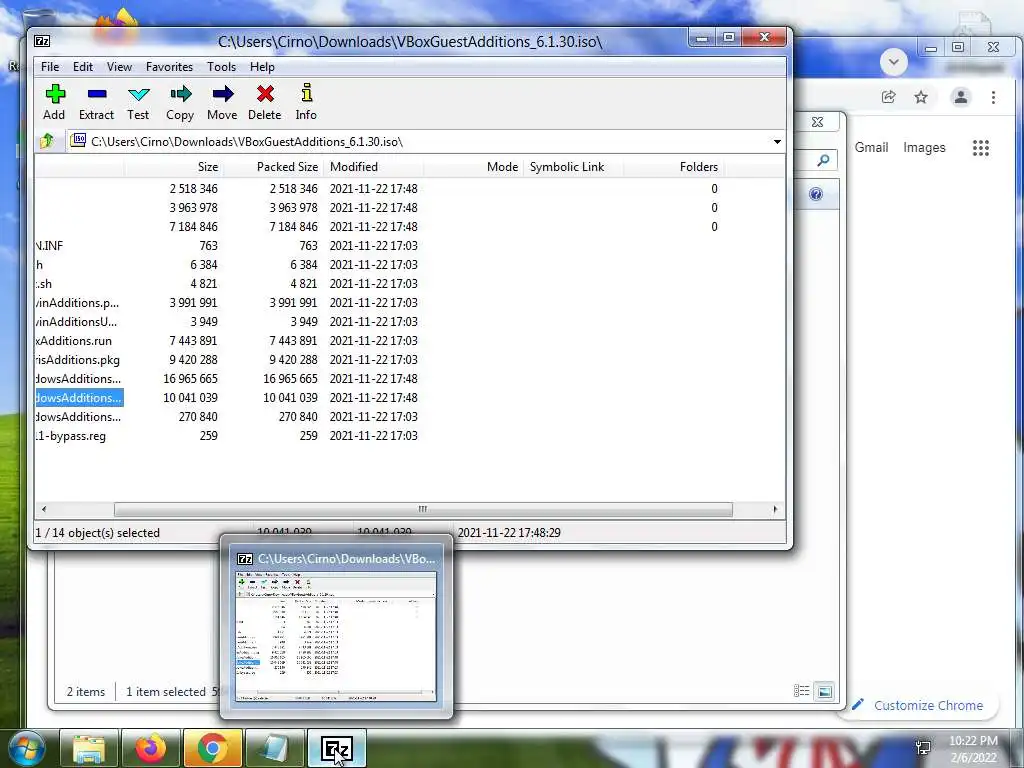Select the winAdditions row sized 3 991 991

409,303
